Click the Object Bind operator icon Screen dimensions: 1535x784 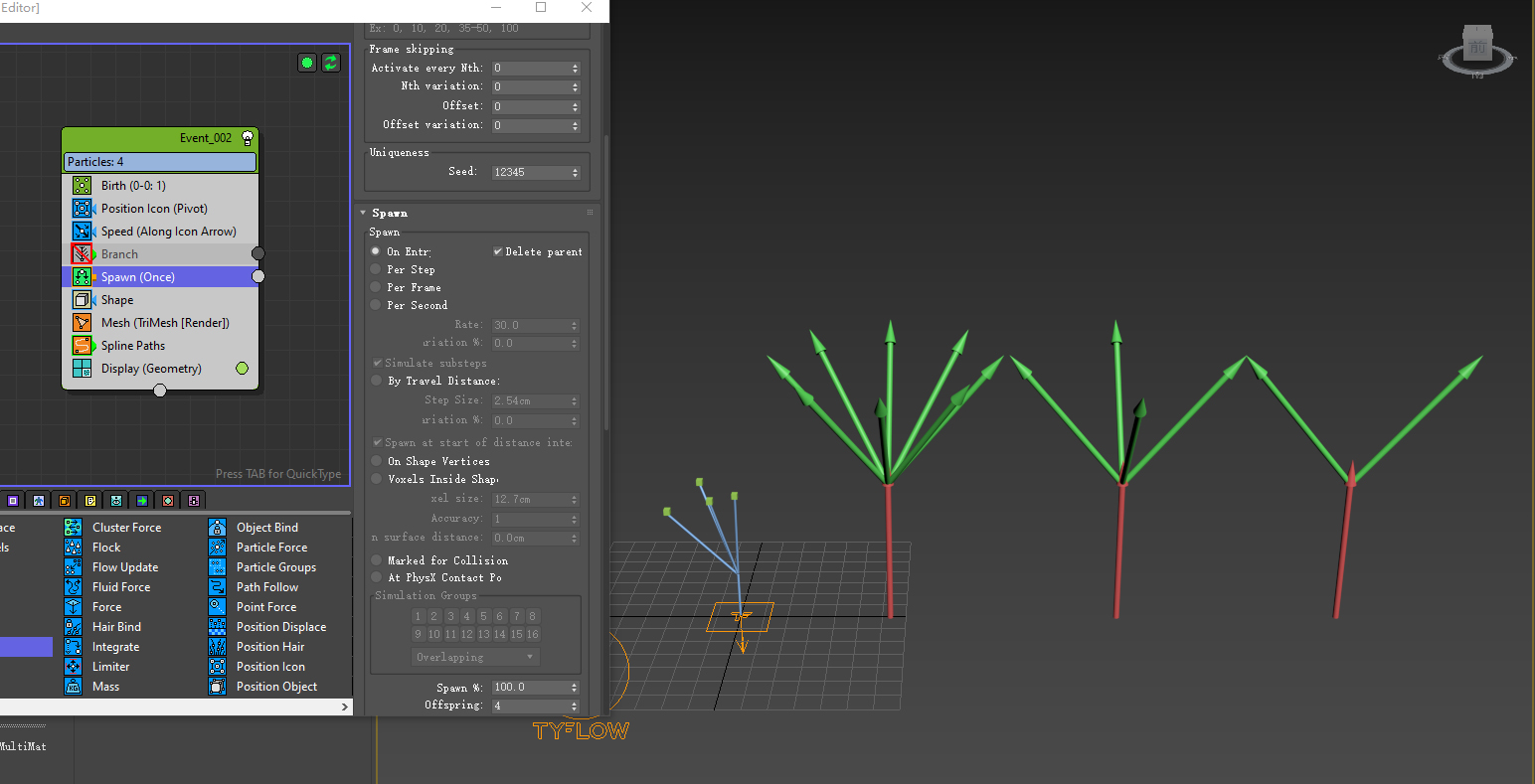(x=218, y=528)
